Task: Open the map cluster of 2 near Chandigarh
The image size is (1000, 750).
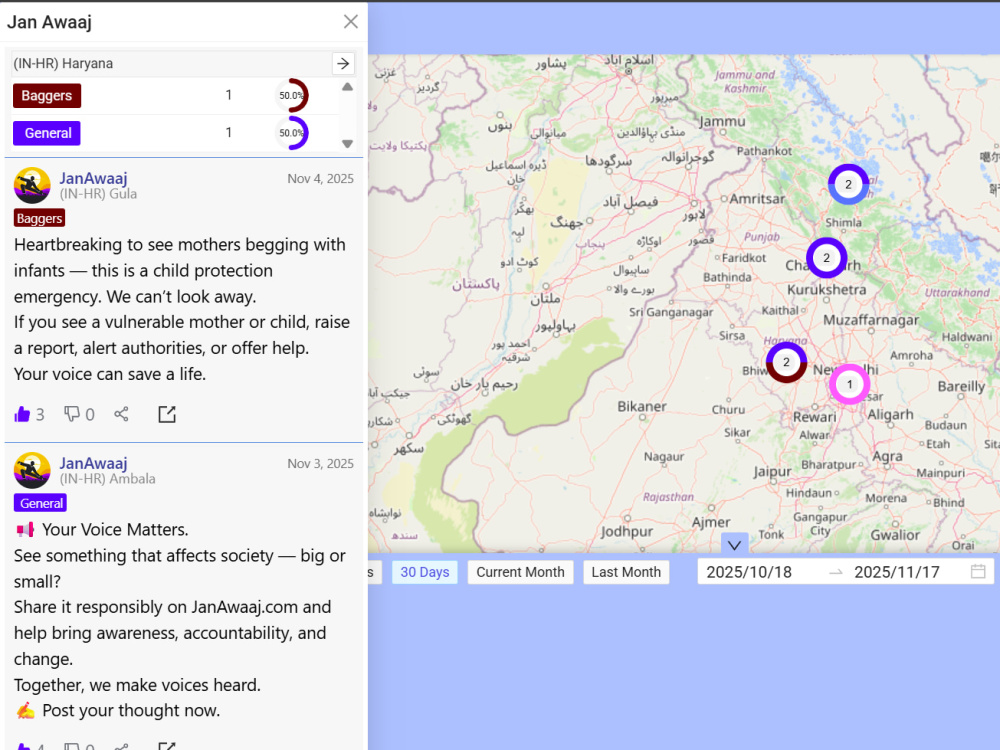Action: tap(827, 258)
